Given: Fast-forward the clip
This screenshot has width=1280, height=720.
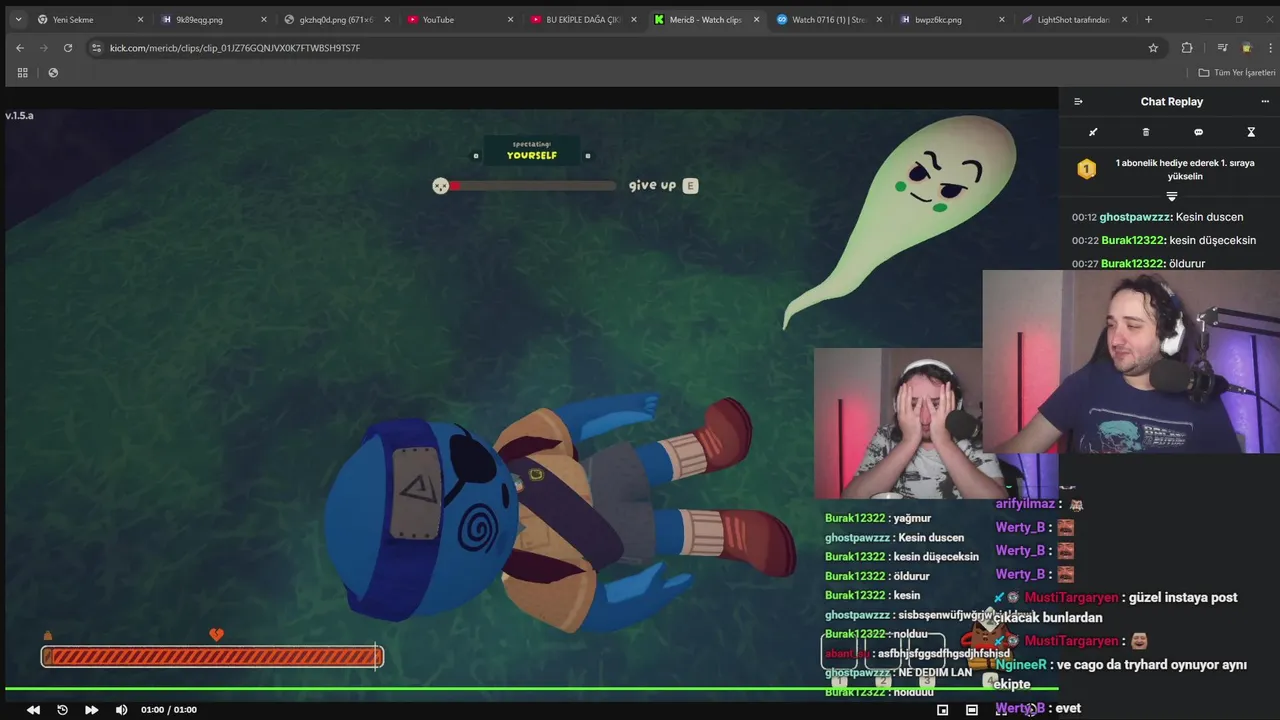Looking at the screenshot, I should 91,710.
